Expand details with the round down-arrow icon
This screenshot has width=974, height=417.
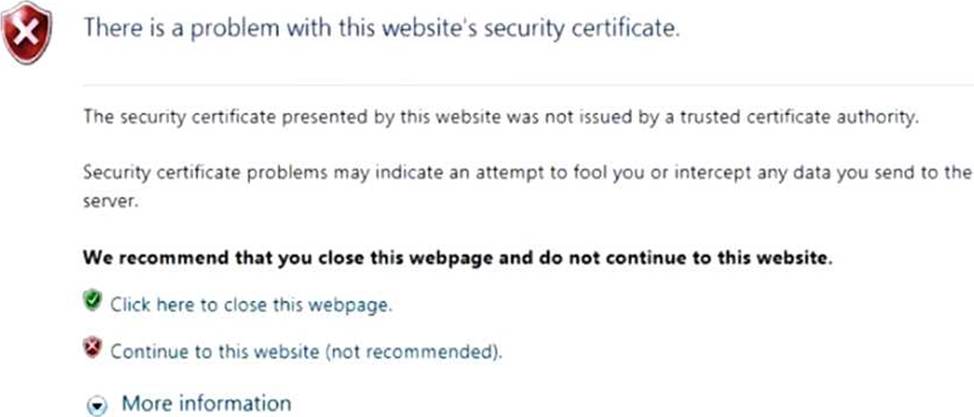[97, 406]
